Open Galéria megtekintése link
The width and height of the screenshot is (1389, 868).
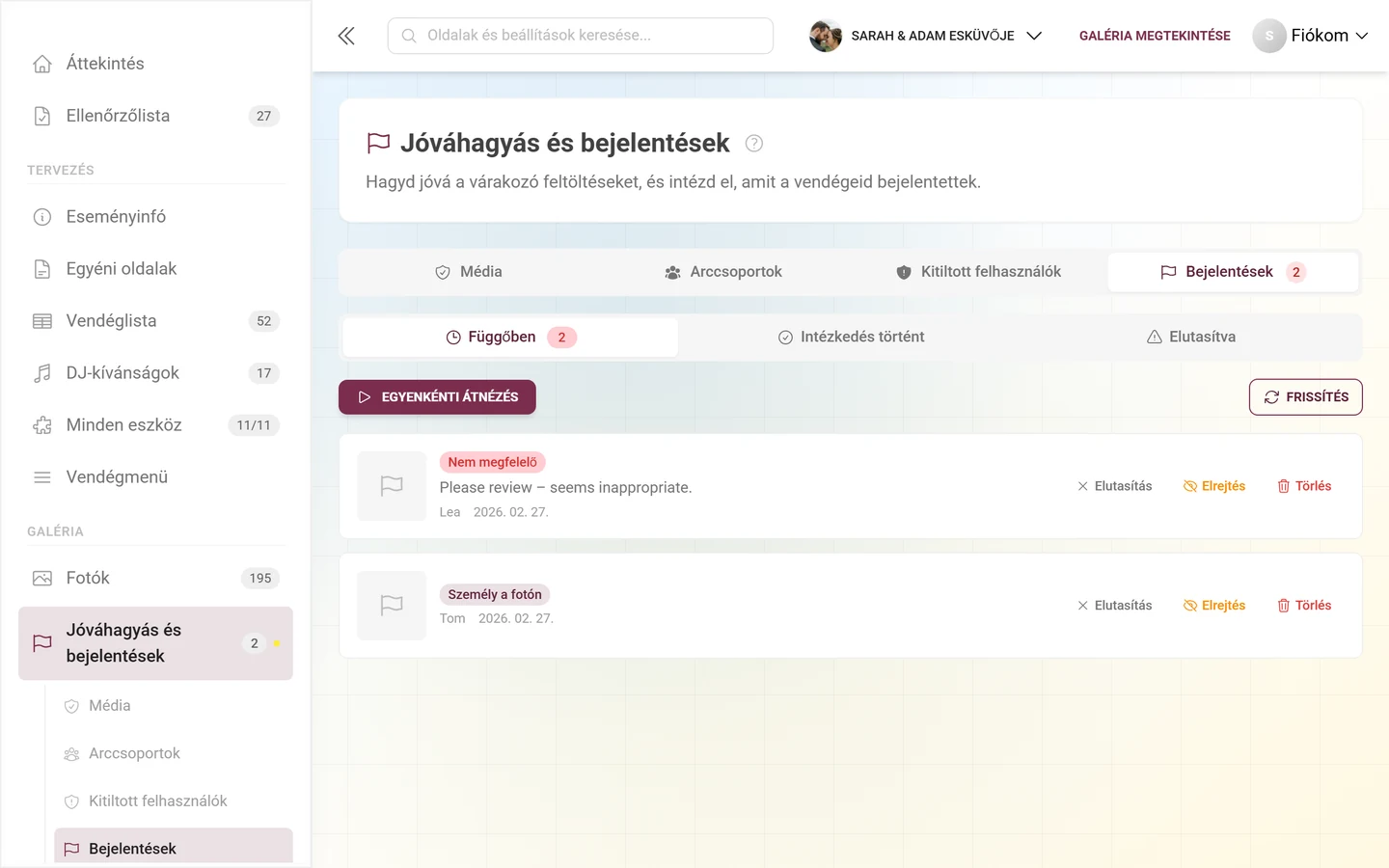[1155, 36]
